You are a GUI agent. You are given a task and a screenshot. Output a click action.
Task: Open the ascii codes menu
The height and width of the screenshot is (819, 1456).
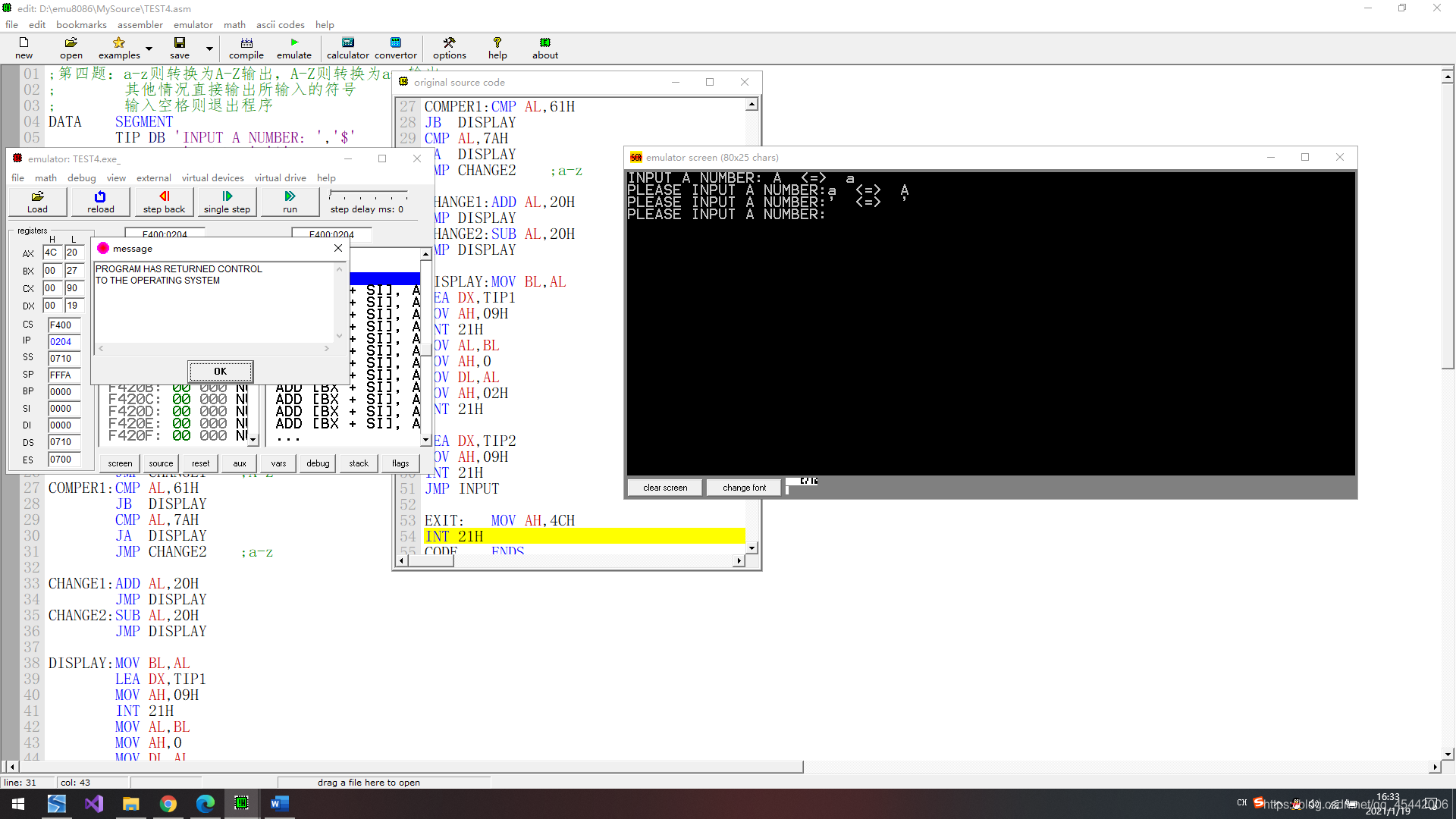coord(280,24)
